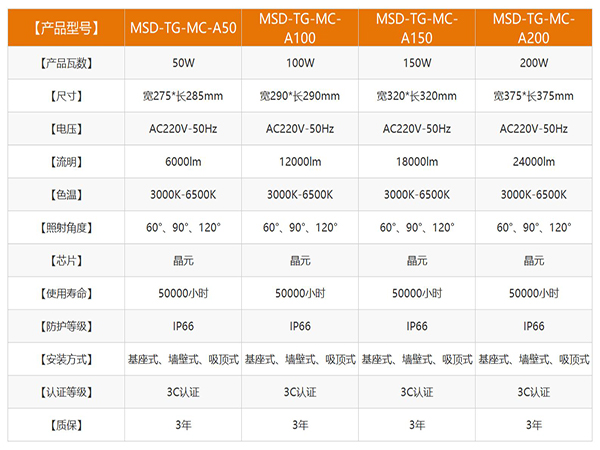The width and height of the screenshot is (600, 450).
Task: Click the 100W wattage cell
Action: (x=300, y=63)
